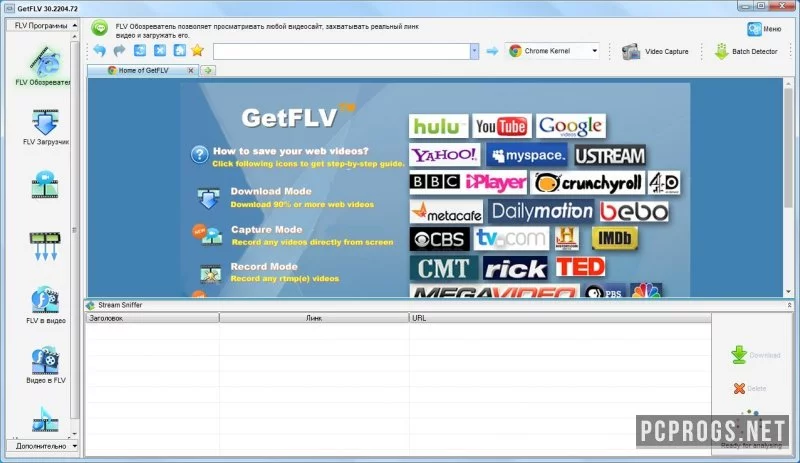The height and width of the screenshot is (463, 800).
Task: Click the tv.com logo
Action: coord(511,238)
